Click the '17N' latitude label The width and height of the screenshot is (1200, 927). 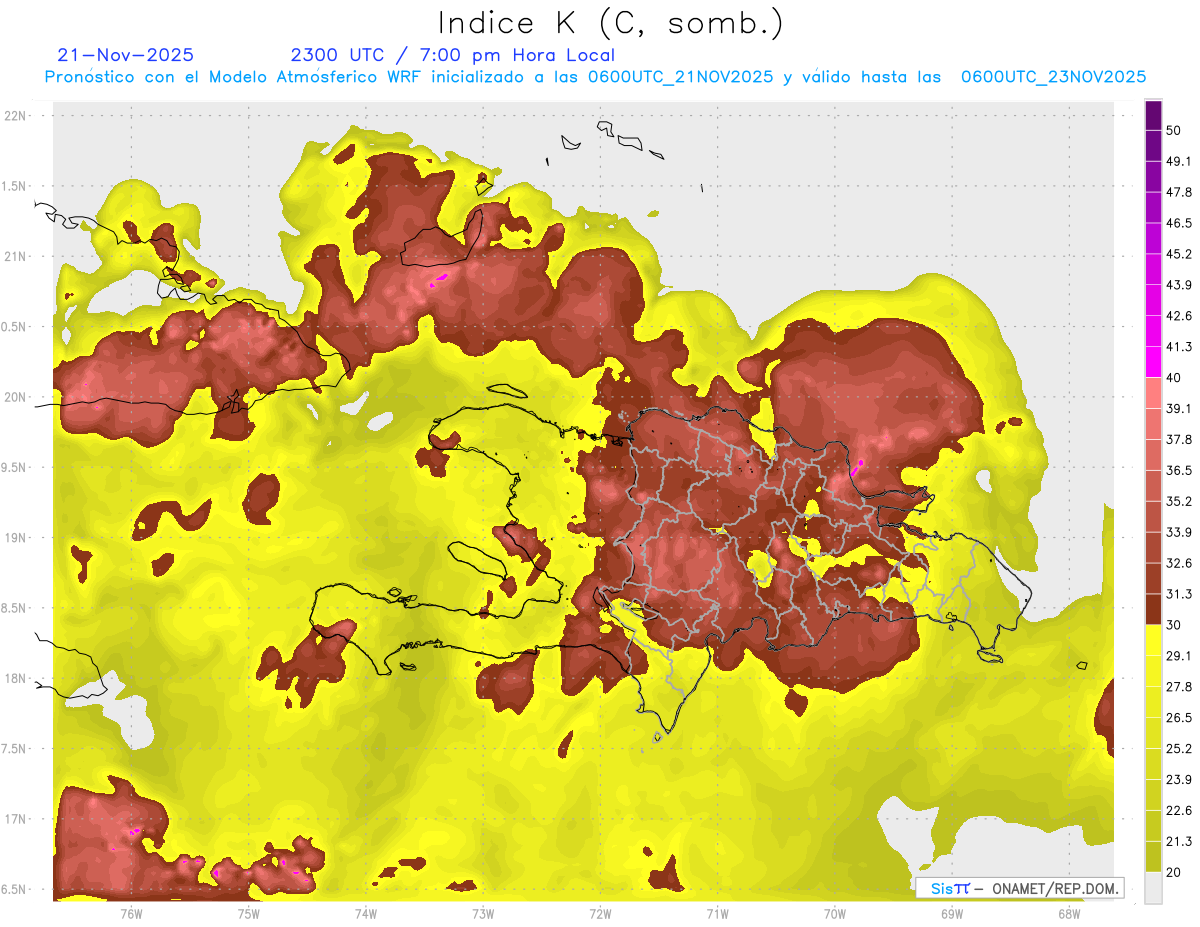pos(16,819)
